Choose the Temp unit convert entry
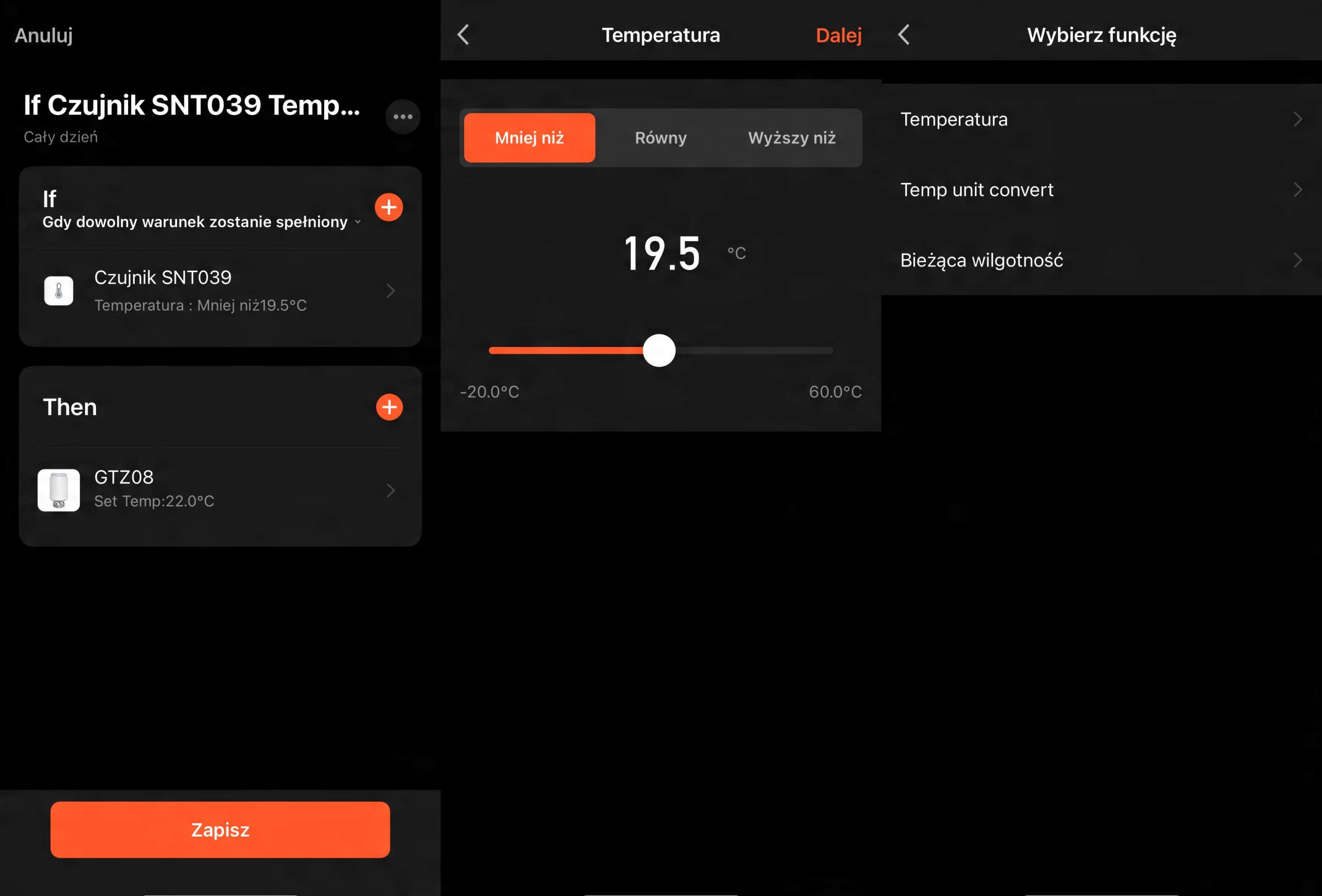The image size is (1322, 896). [977, 190]
